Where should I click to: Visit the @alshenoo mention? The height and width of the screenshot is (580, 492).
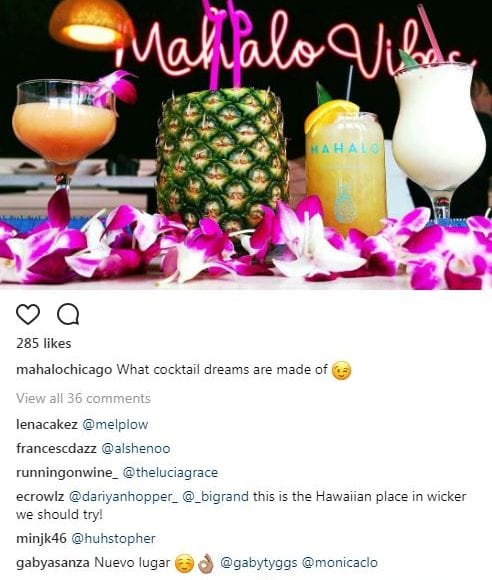coord(135,449)
